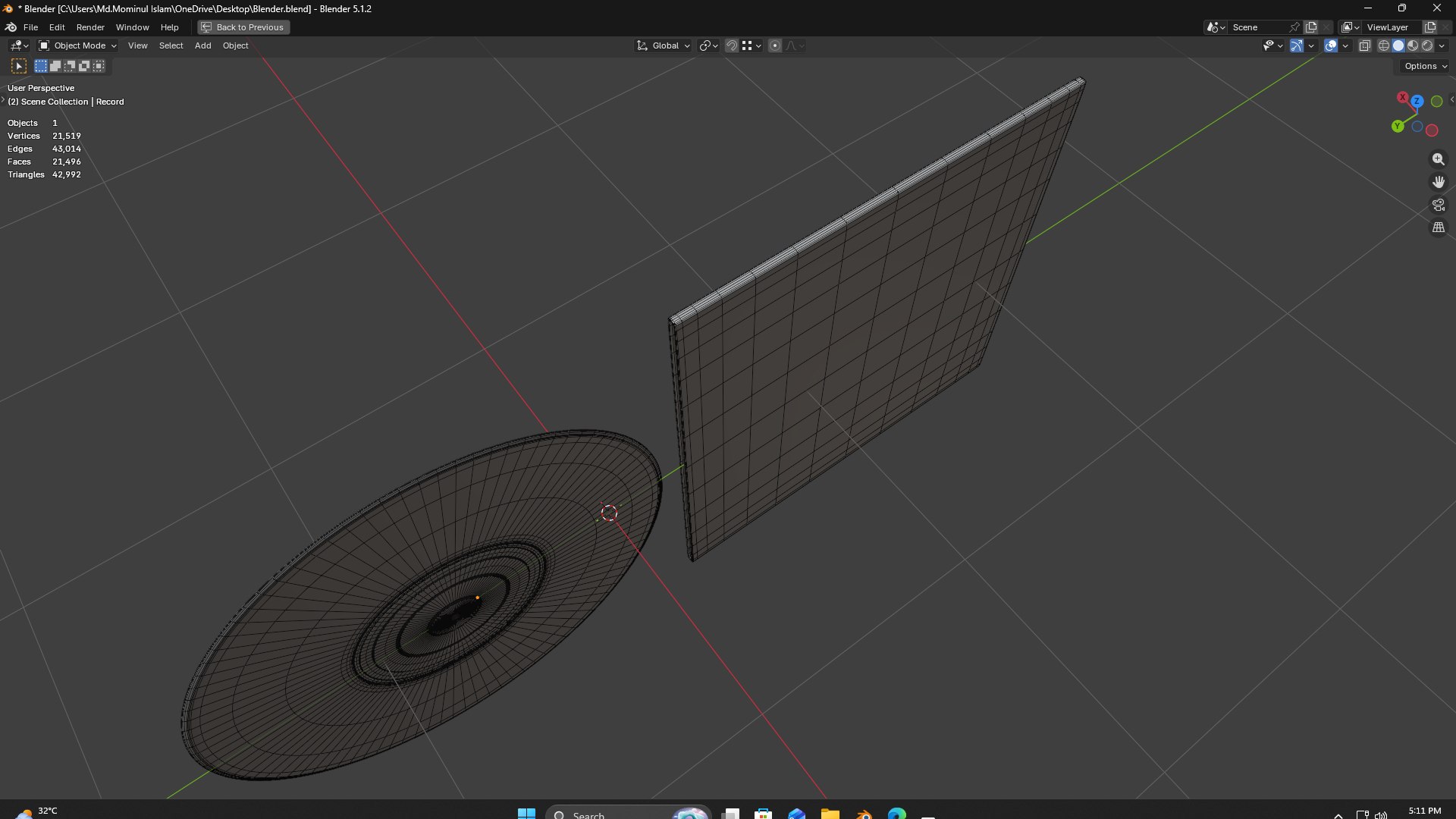1456x819 pixels.
Task: Open the editor type dropdown
Action: tap(18, 45)
